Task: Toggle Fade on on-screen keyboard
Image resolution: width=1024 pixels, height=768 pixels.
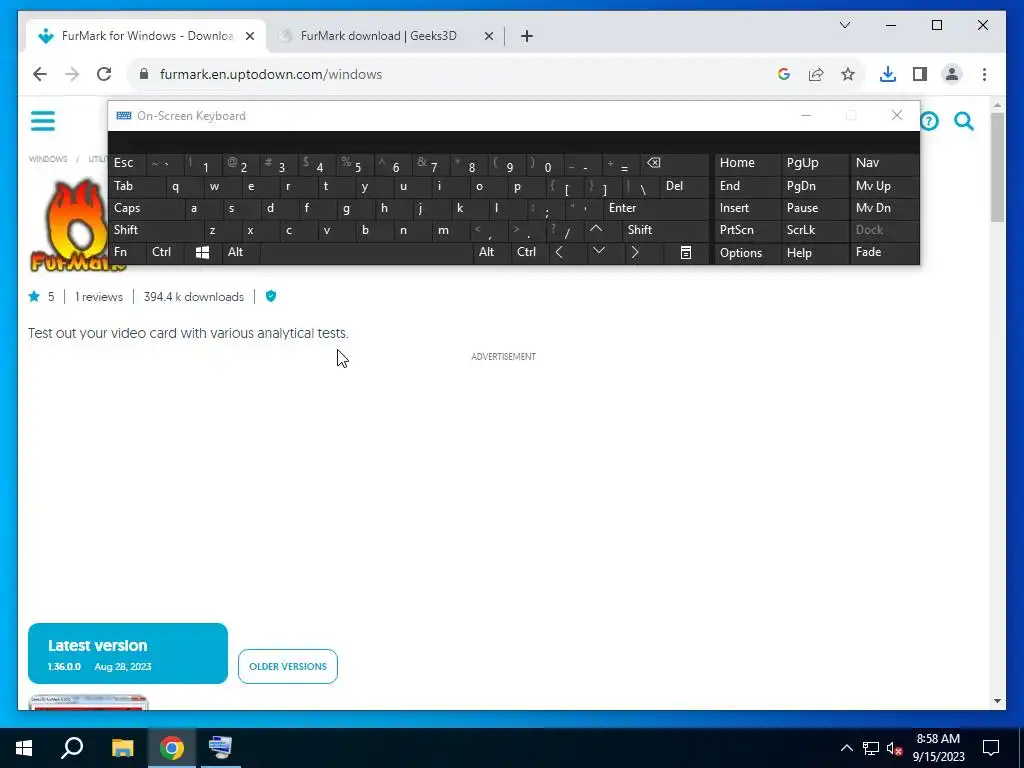Action: (x=884, y=252)
